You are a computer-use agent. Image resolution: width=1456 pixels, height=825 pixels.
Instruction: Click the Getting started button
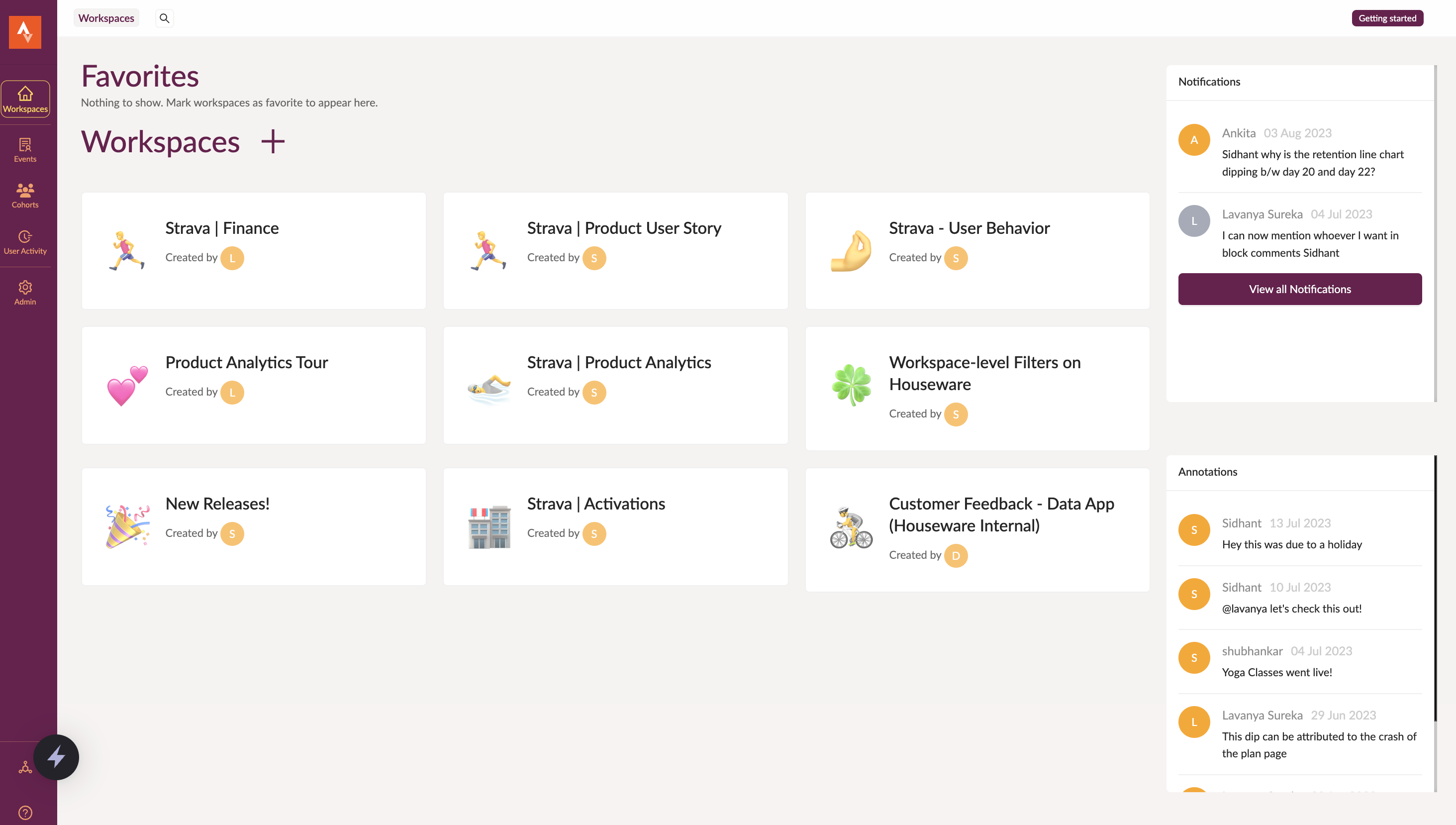point(1387,18)
